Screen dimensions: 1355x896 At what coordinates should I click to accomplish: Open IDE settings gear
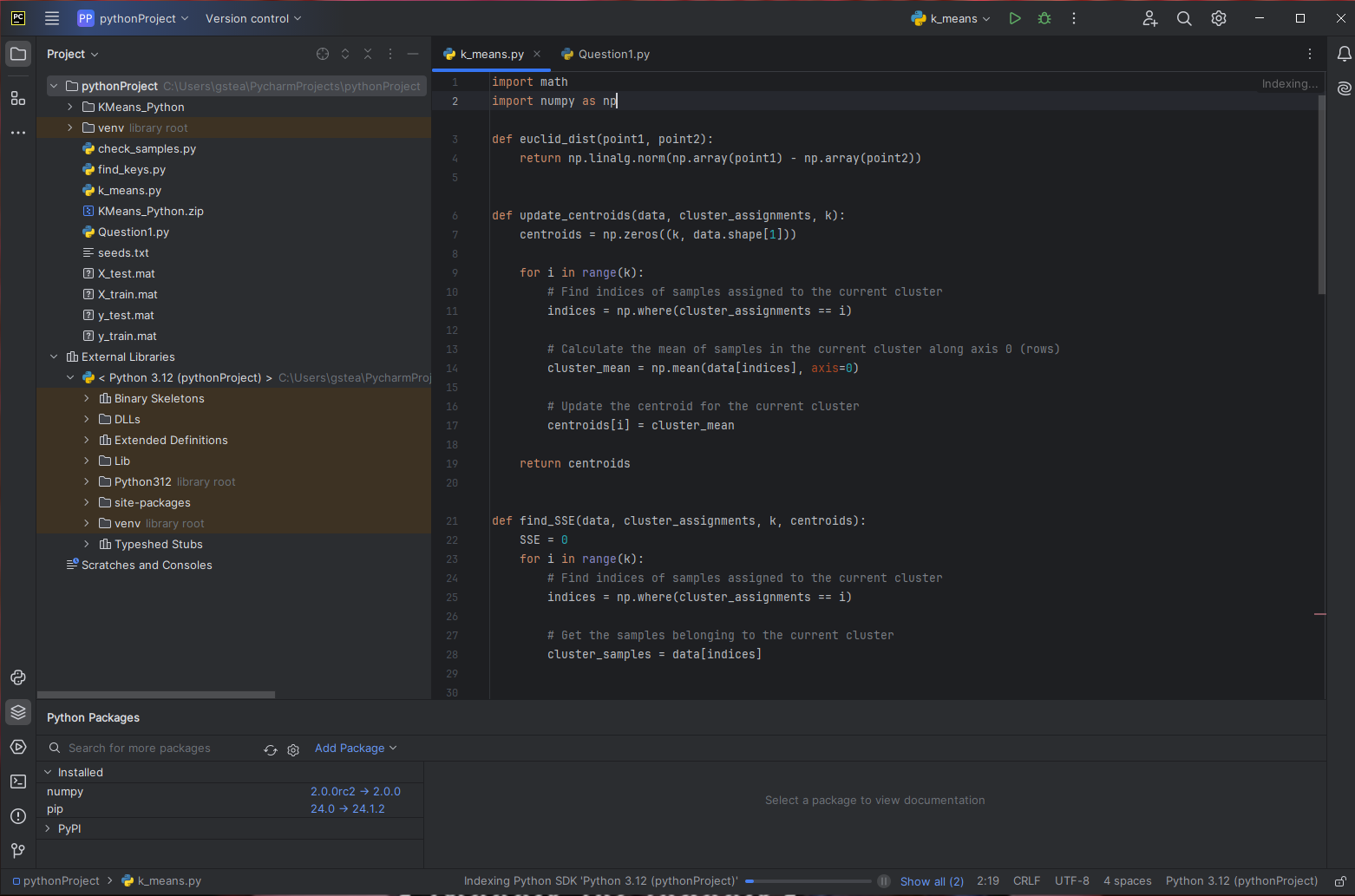tap(1219, 18)
